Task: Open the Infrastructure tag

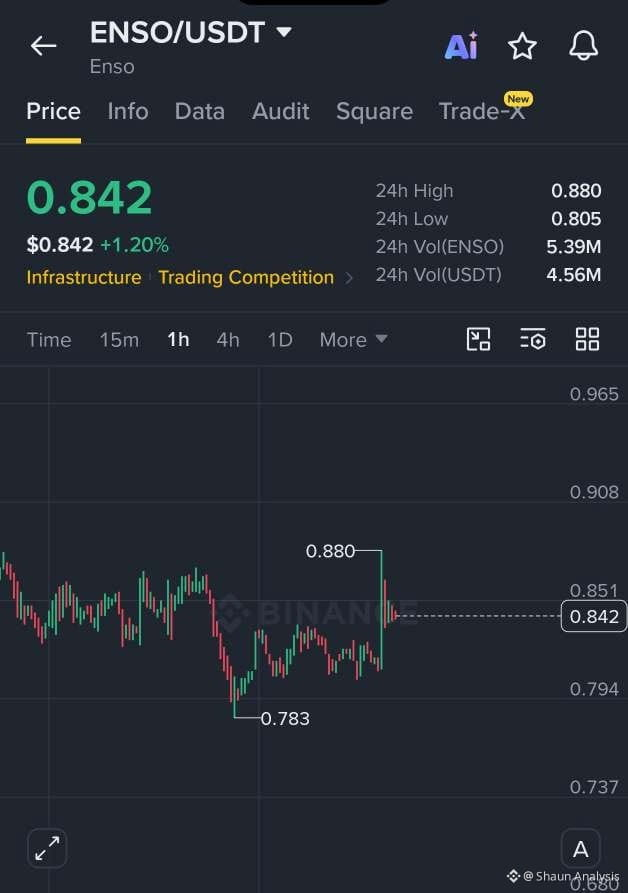Action: pos(84,277)
